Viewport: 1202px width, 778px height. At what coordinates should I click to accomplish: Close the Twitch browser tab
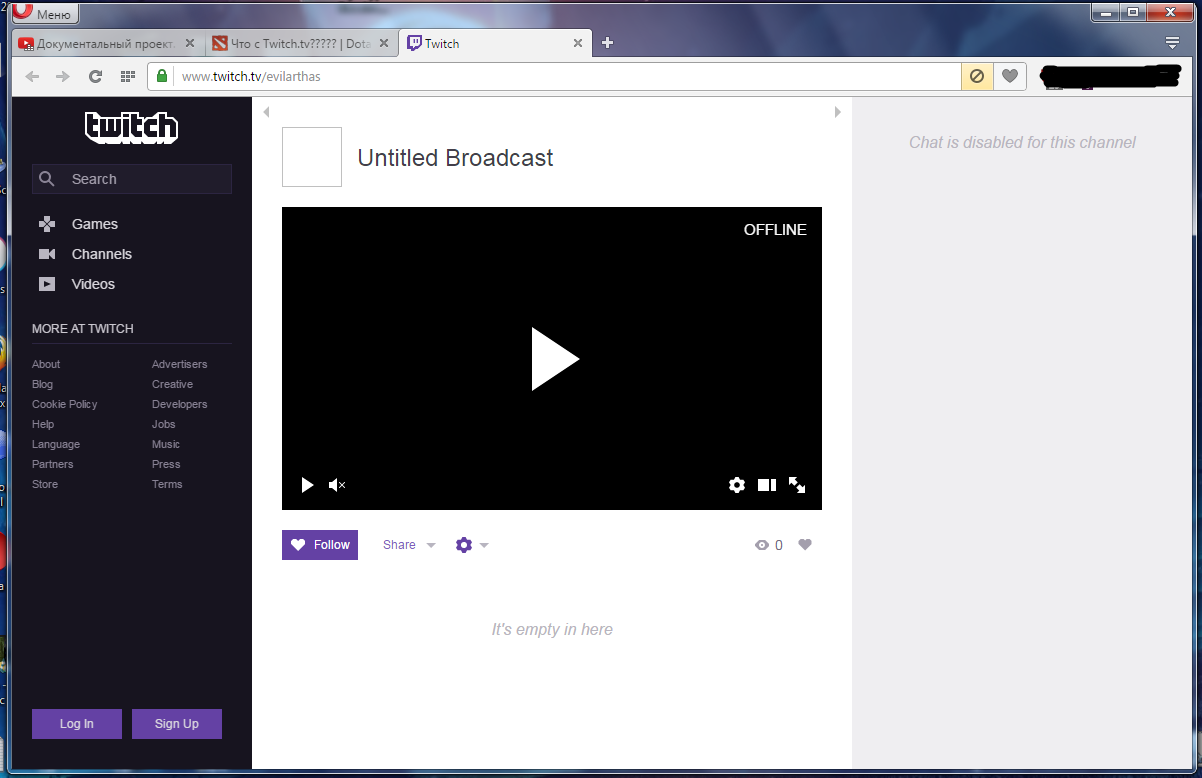[577, 44]
